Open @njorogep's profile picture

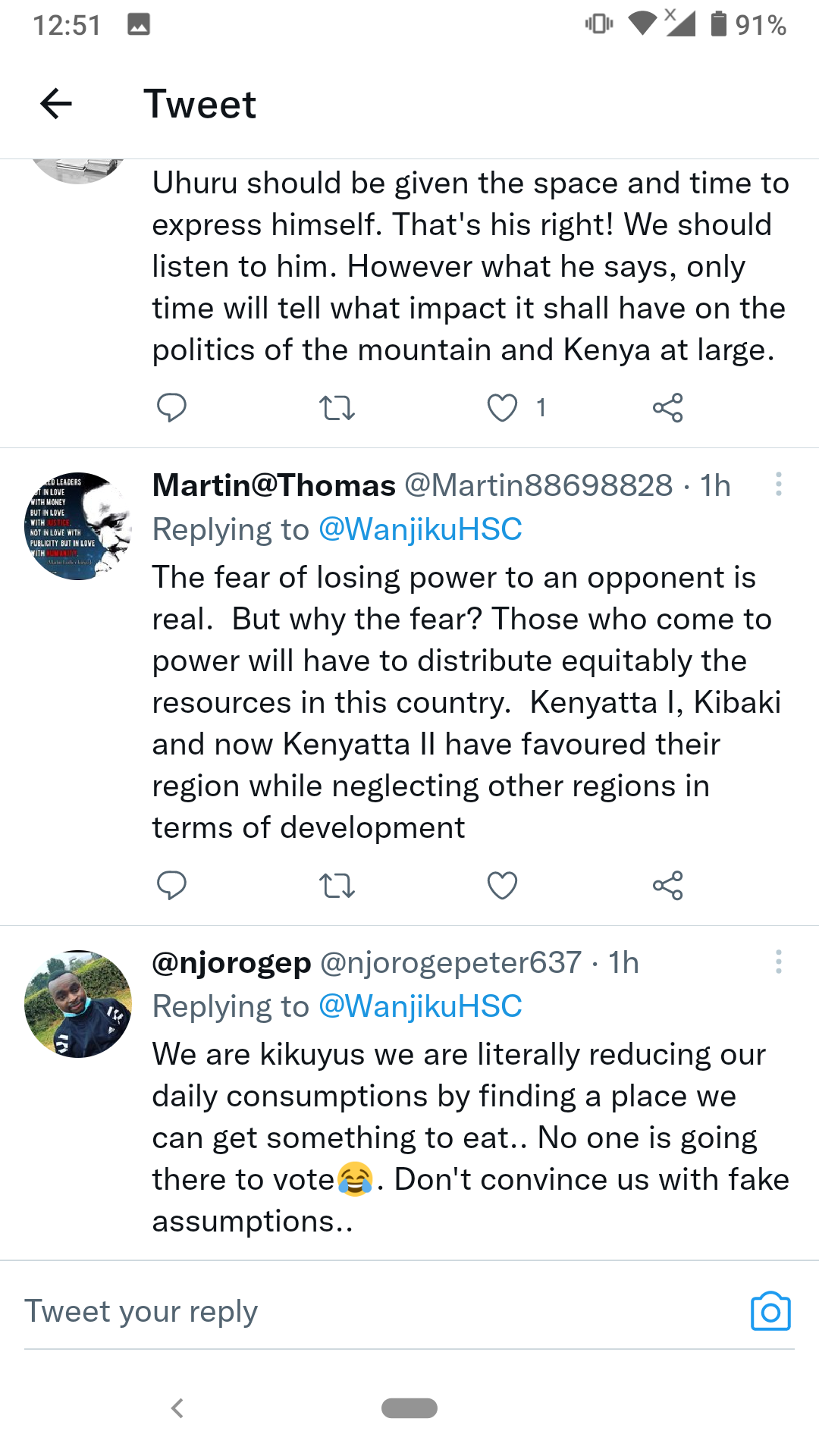tap(77, 1003)
